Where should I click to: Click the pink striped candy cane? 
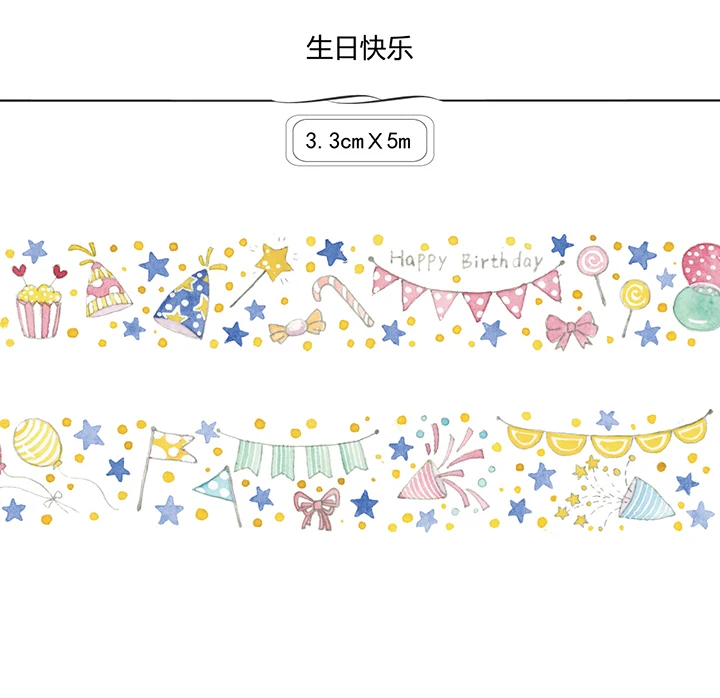coord(342,300)
